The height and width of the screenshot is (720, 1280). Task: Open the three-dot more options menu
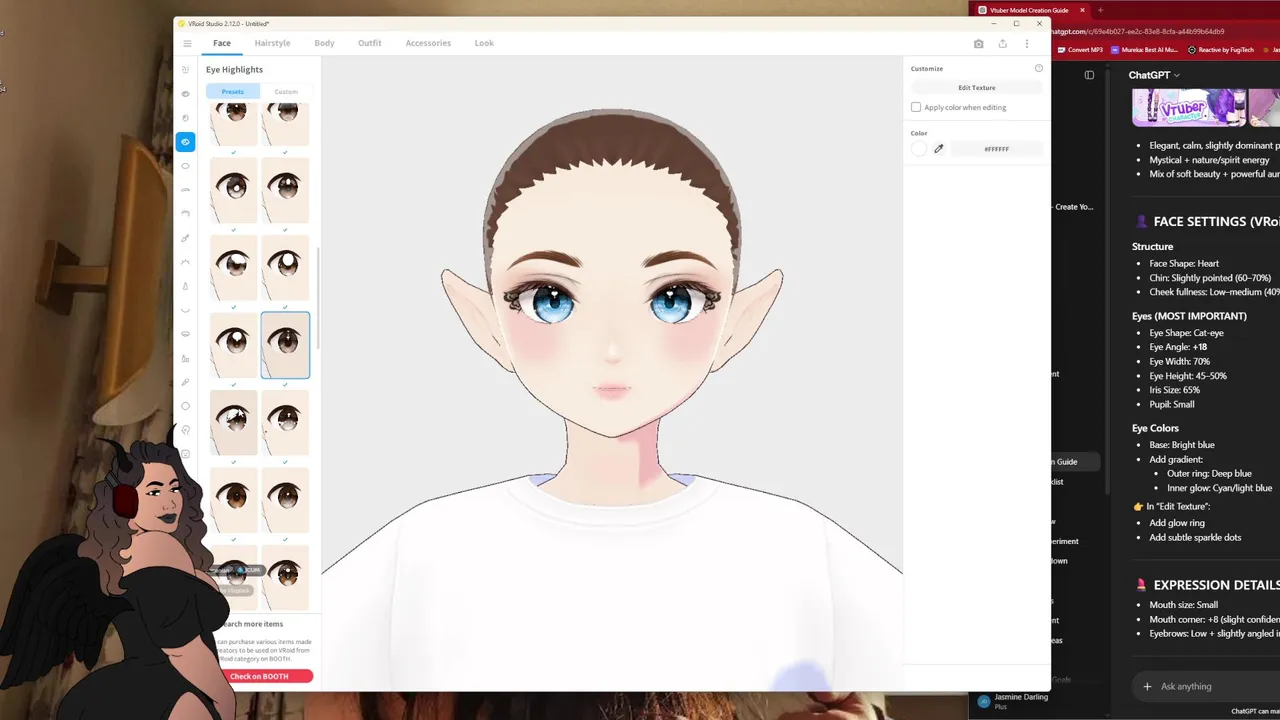pos(1026,44)
